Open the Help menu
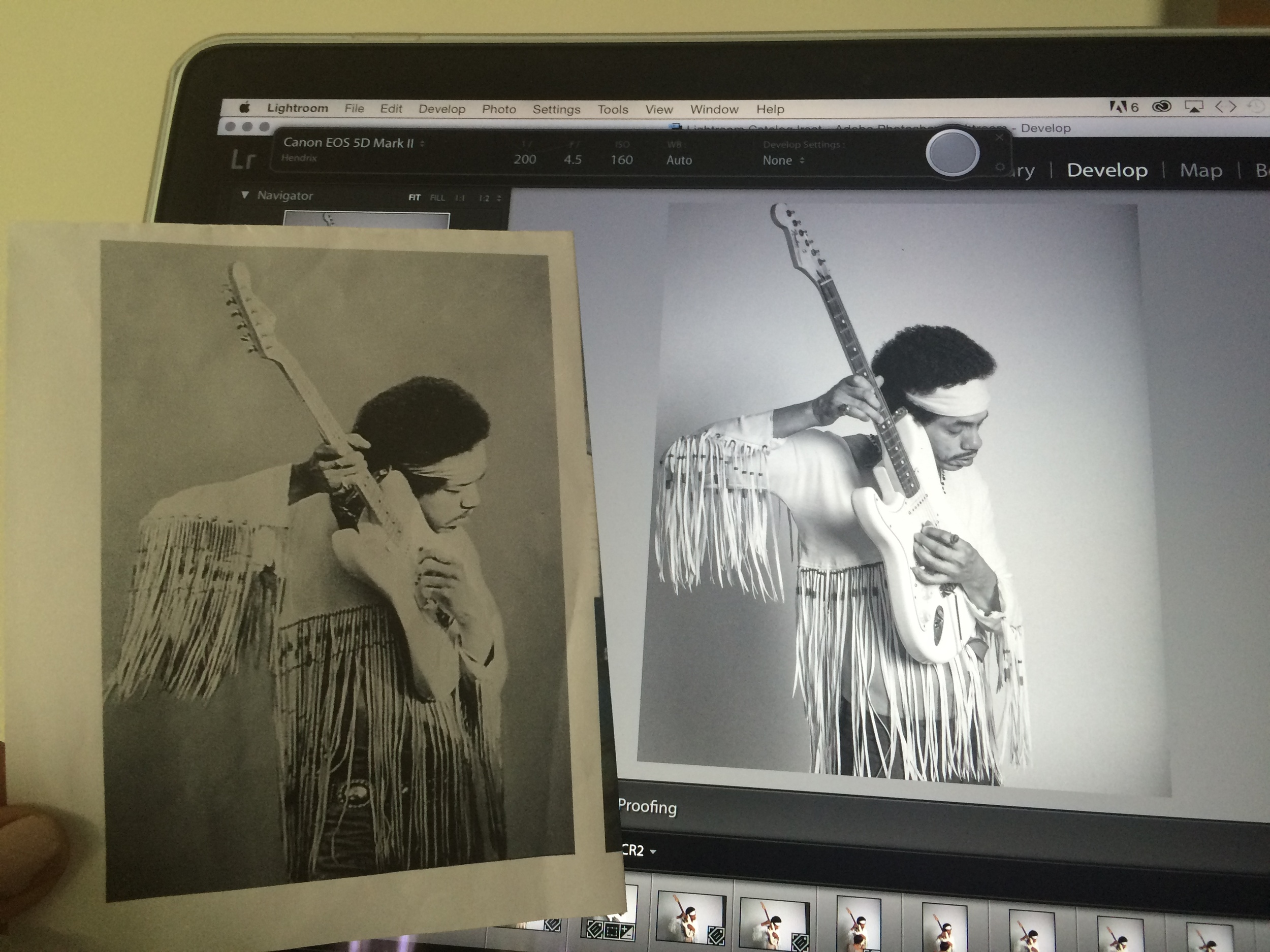Screen dimensions: 1270x952 click(770, 109)
